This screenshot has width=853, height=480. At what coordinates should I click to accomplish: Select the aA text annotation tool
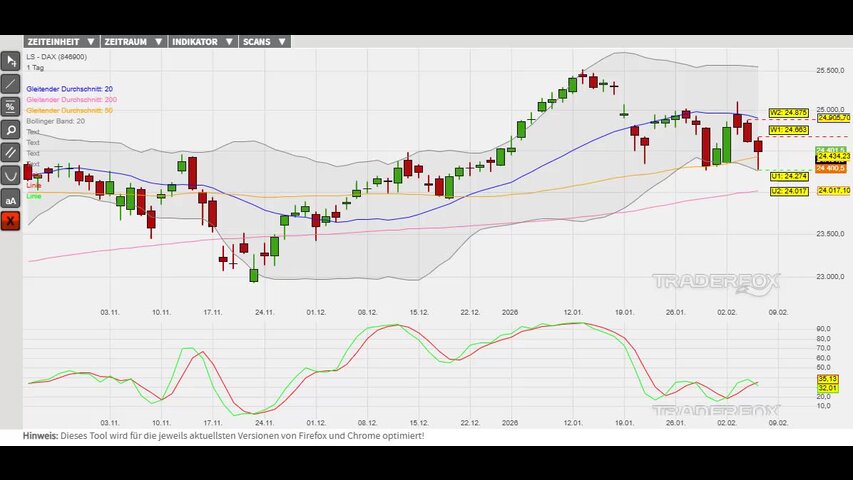coord(10,199)
